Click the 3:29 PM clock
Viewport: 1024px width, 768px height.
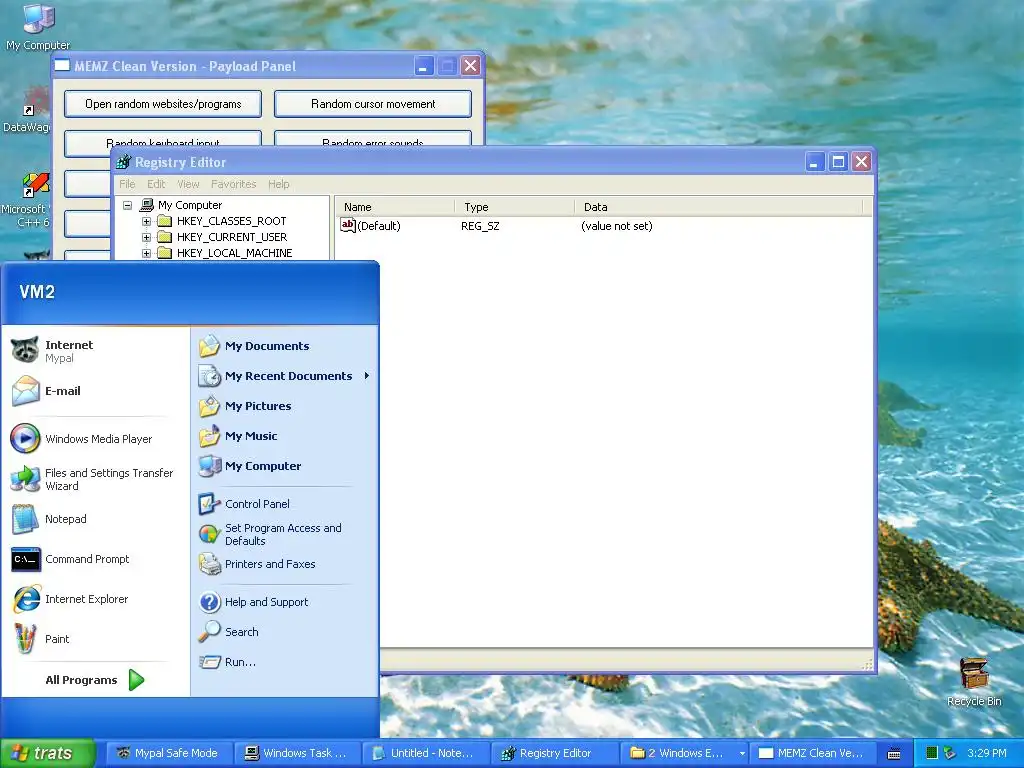(x=987, y=753)
